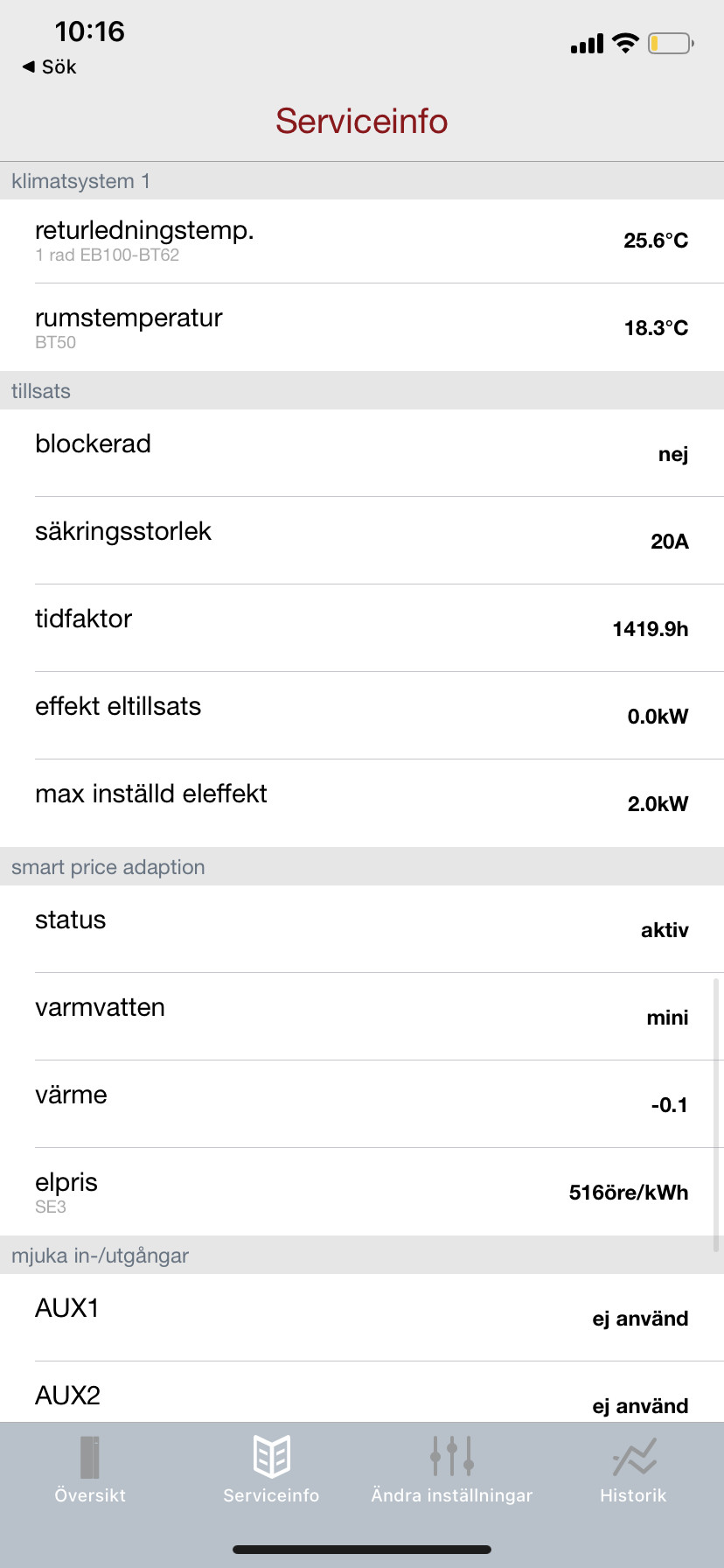Tap the Serviceinfo page title

(x=362, y=122)
